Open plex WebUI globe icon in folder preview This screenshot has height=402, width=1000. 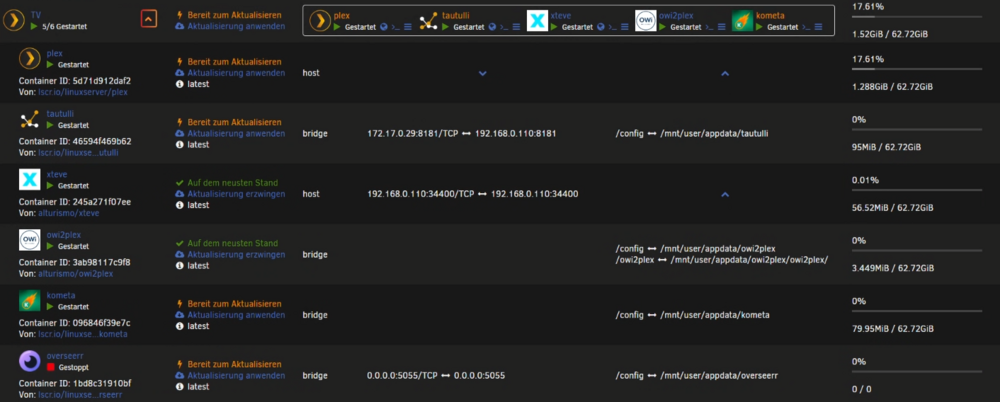click(383, 27)
